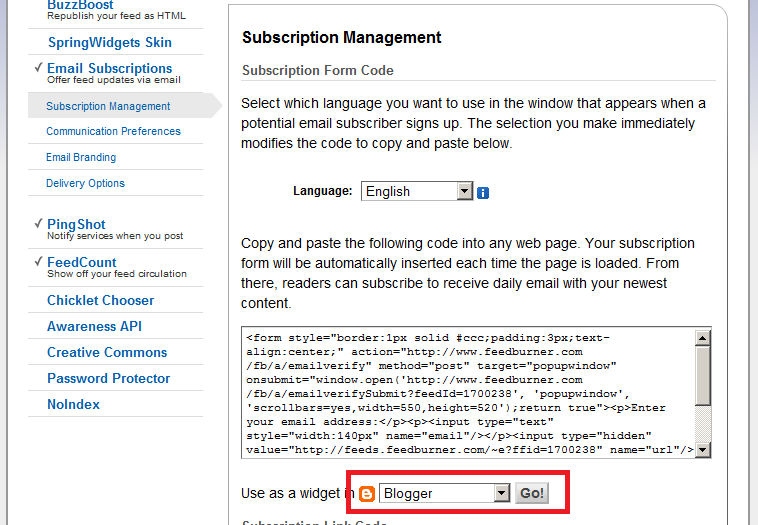
Task: Click 'Offer feed updates via email' text
Action: click(114, 80)
